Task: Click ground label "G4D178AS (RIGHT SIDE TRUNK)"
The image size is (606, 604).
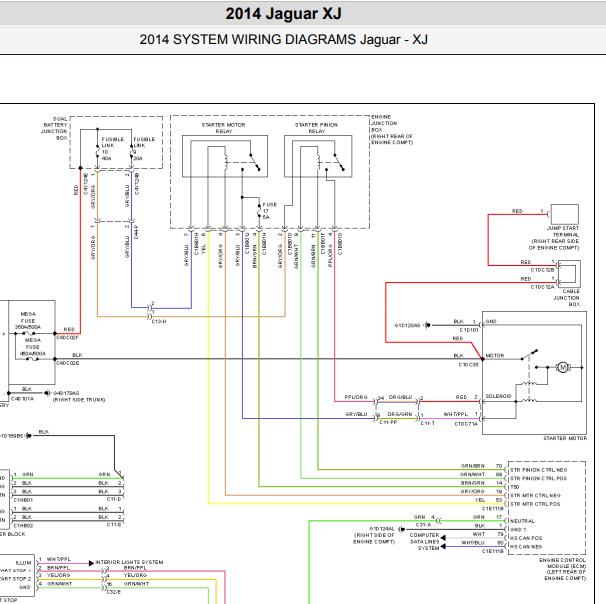Action: [79, 396]
